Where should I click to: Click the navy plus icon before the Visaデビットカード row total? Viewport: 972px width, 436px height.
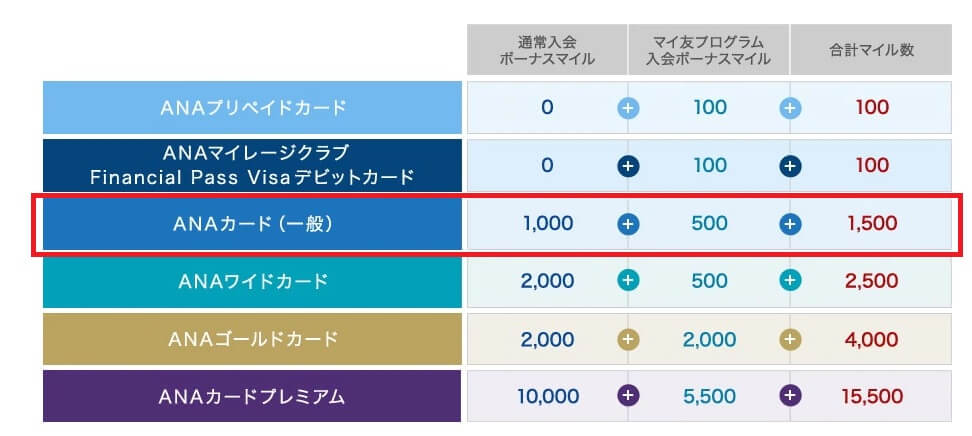point(791,166)
